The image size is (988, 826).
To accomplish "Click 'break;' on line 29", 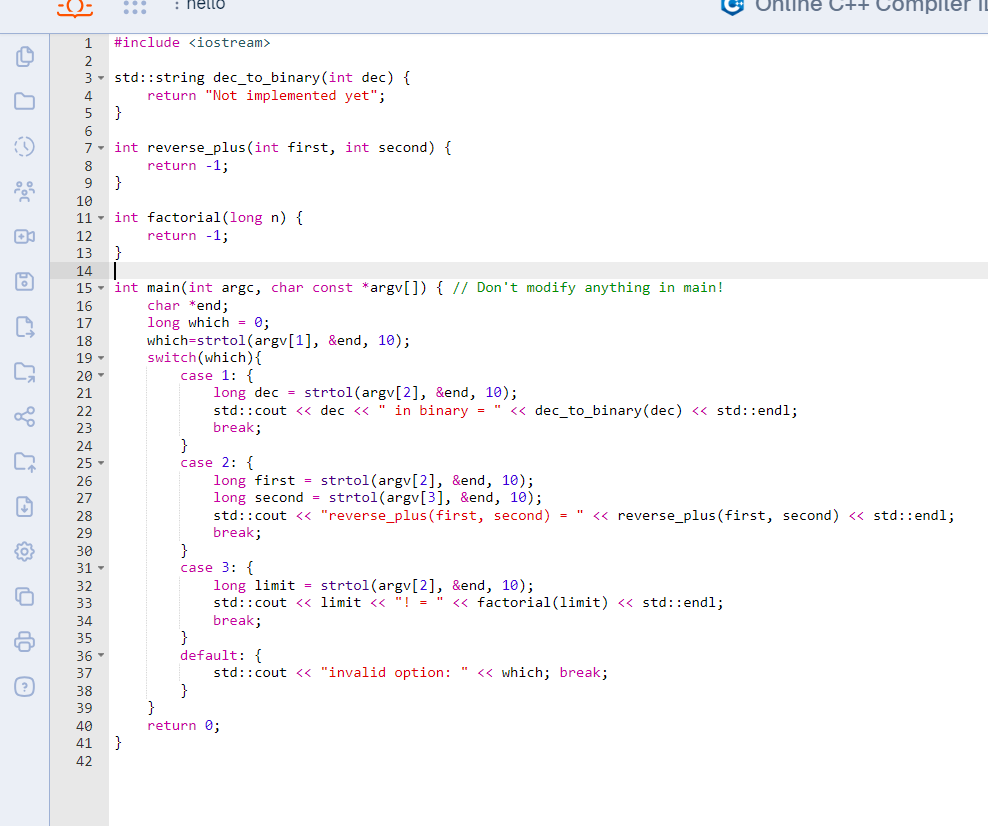I will pos(237,533).
